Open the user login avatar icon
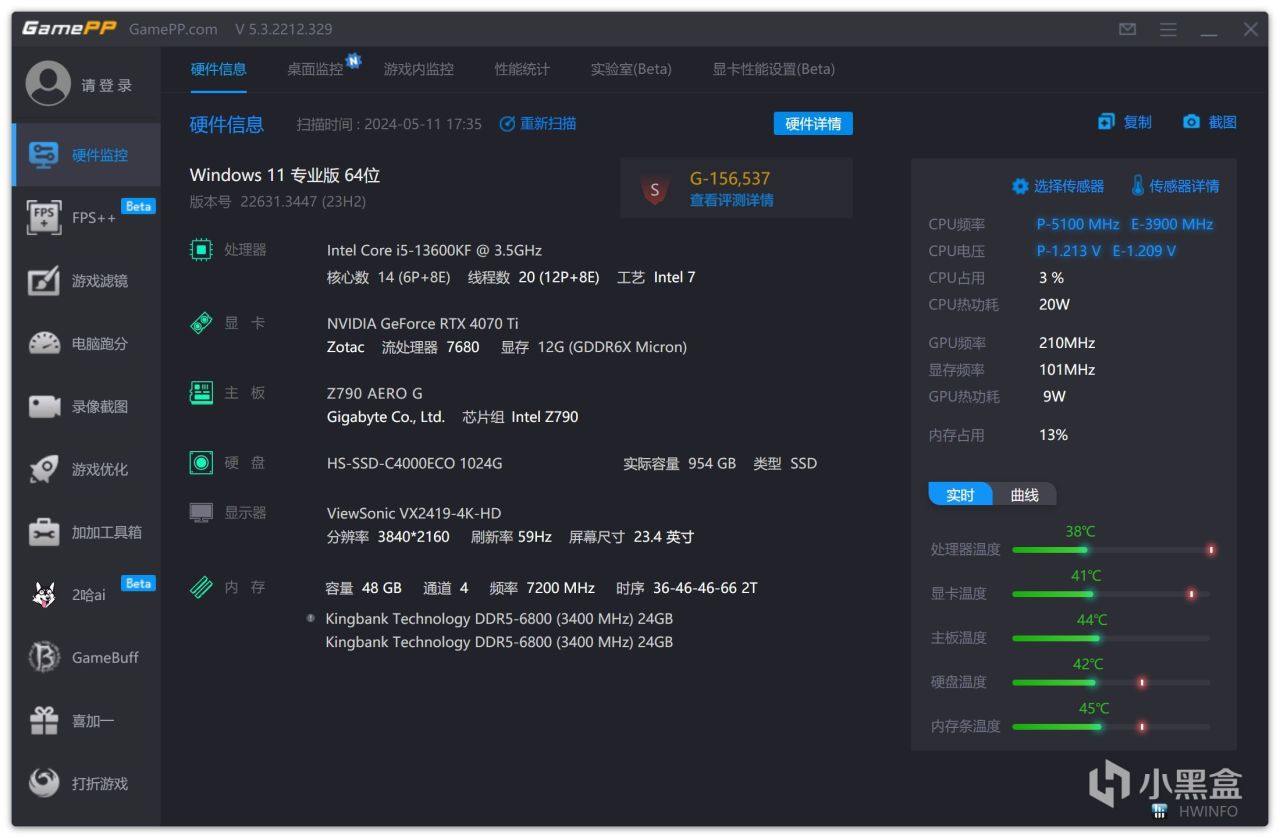This screenshot has height=838, width=1280. coord(48,84)
